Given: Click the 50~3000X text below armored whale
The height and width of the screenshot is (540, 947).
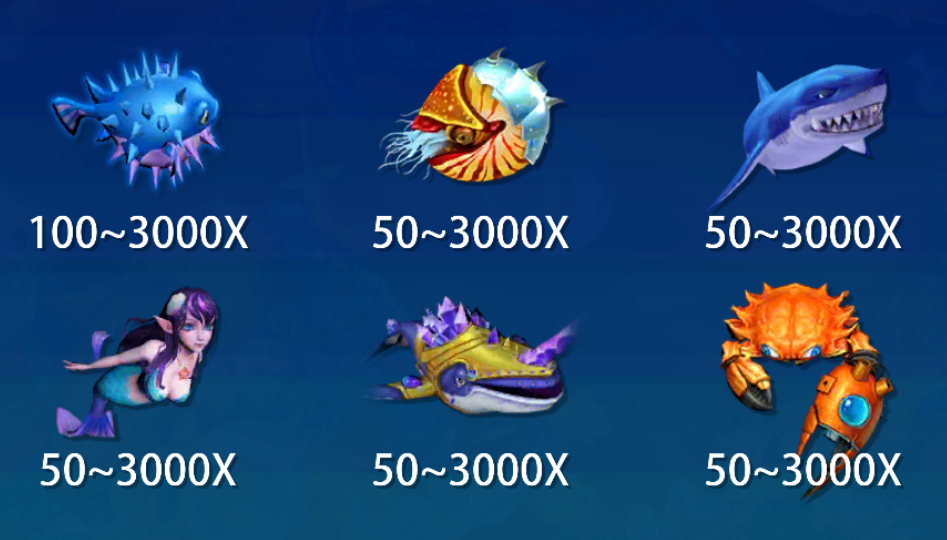Looking at the screenshot, I should (x=470, y=470).
